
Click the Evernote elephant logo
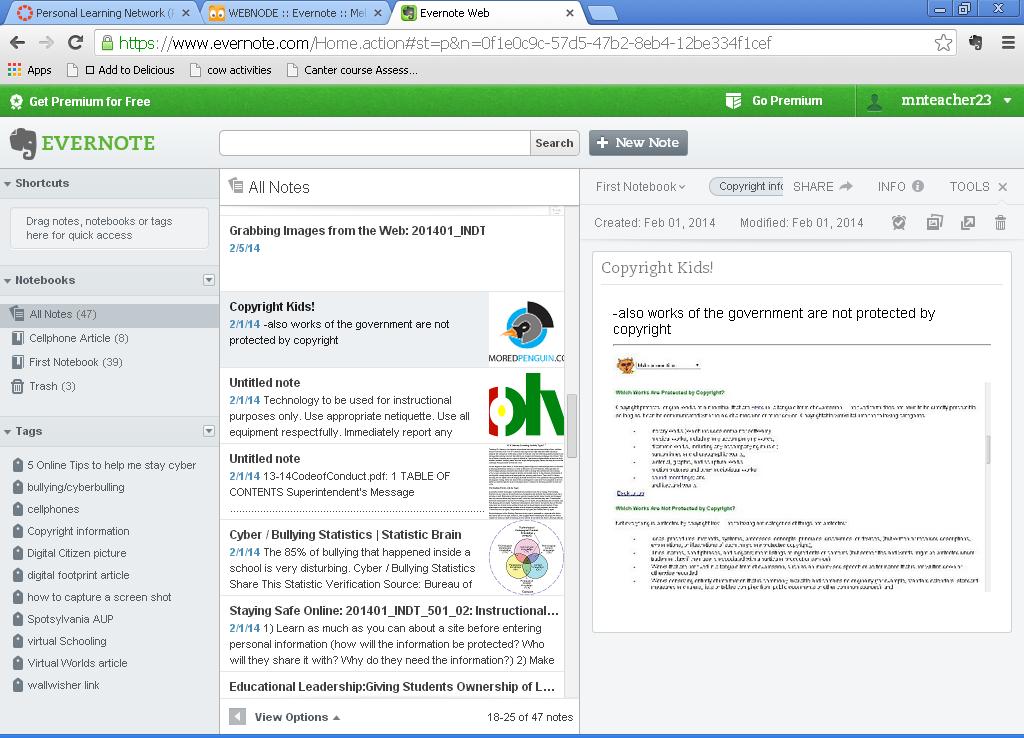pyautogui.click(x=24, y=144)
